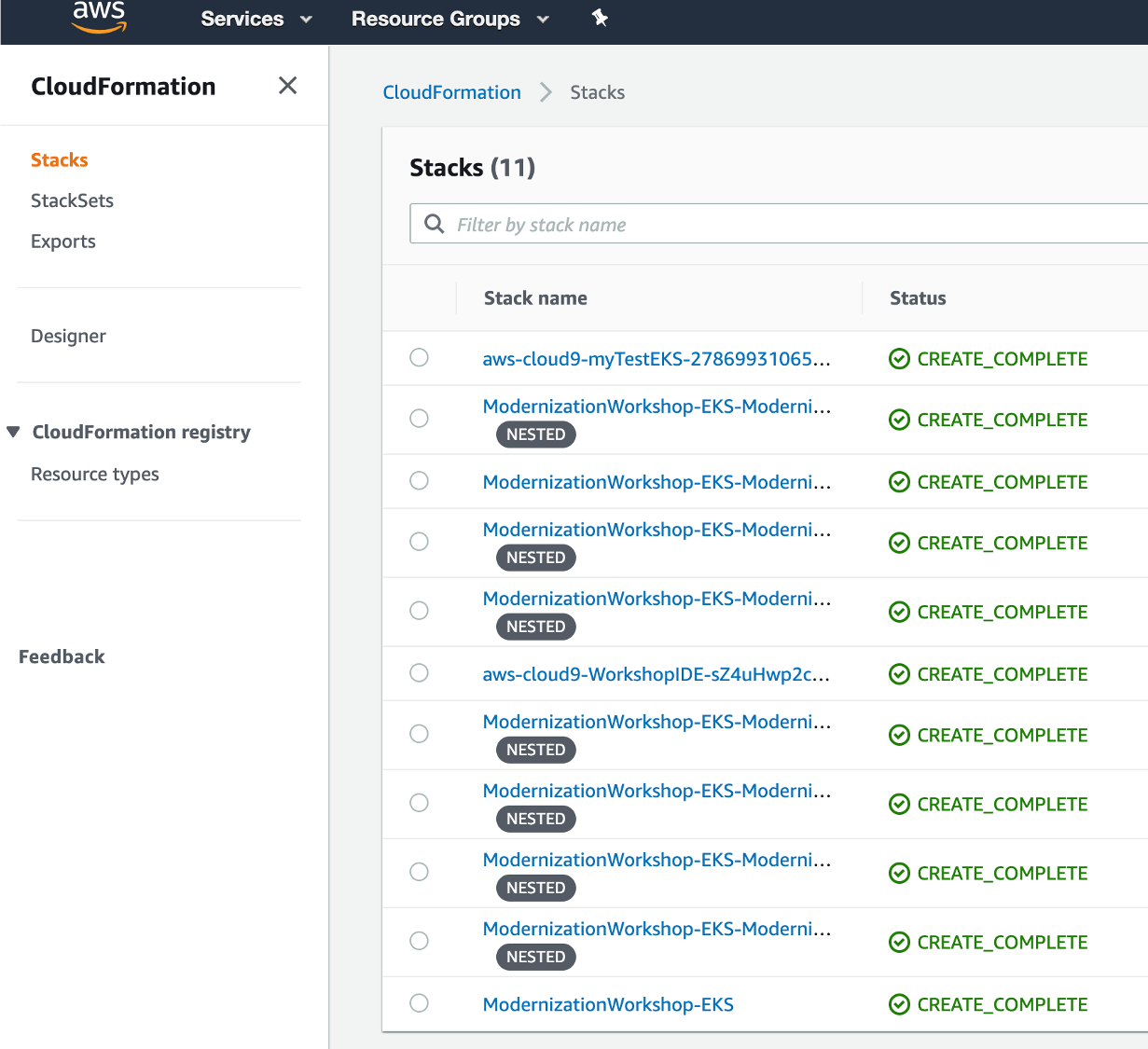This screenshot has width=1148, height=1049.
Task: Open Designer from the sidebar
Action: point(68,336)
